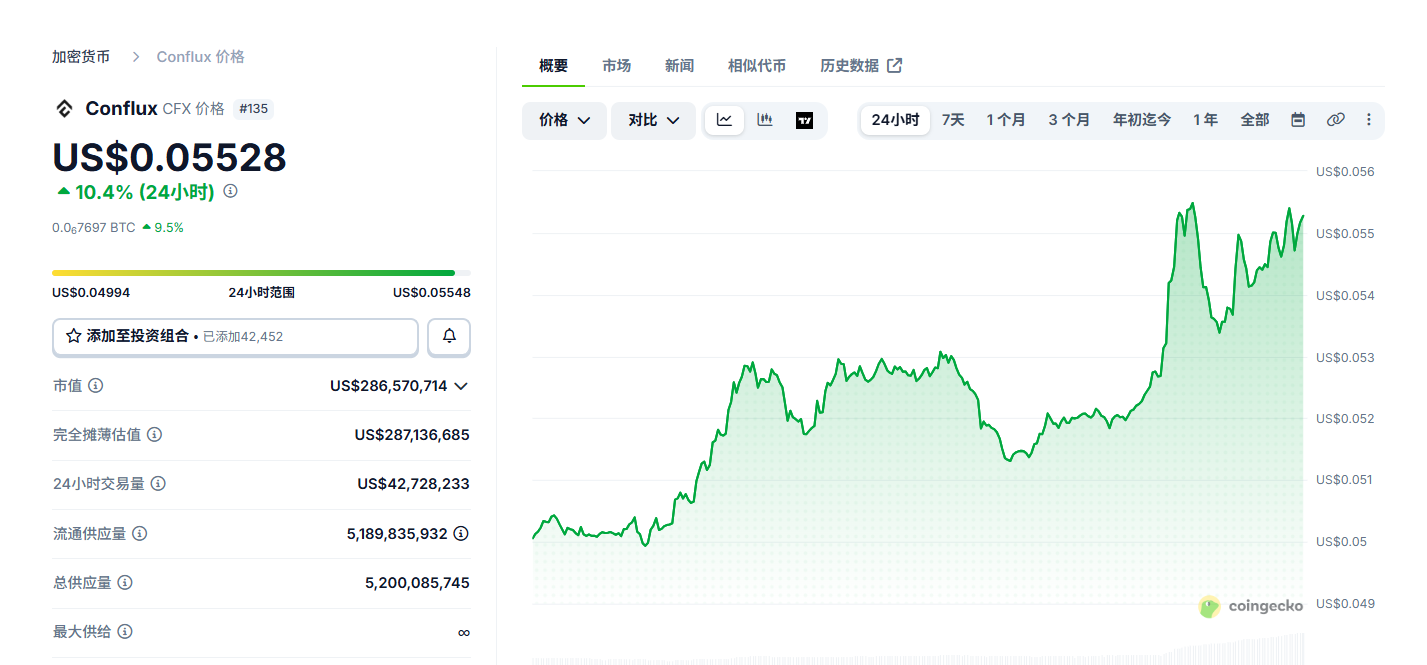This screenshot has height=665, width=1427.
Task: Click the Conflux logo icon
Action: pos(64,109)
